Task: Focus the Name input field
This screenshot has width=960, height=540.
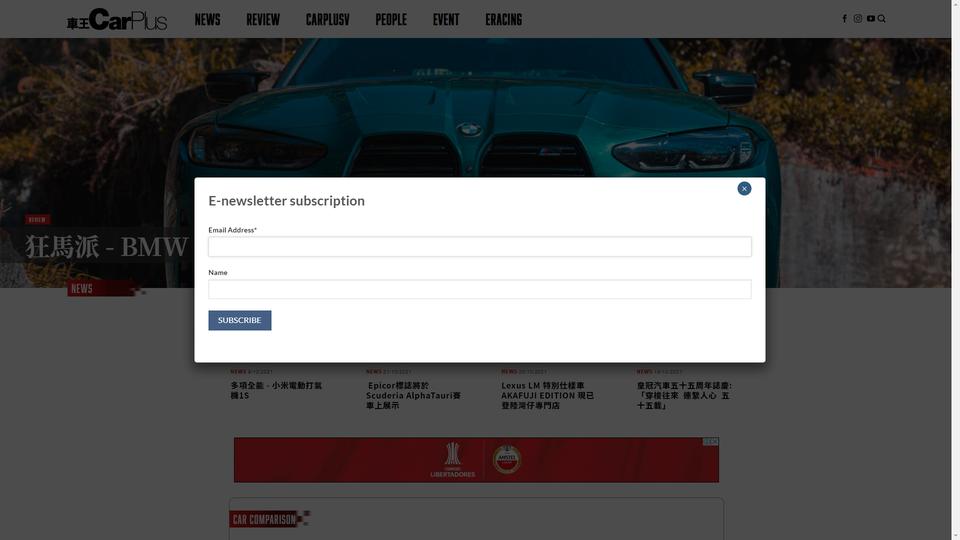Action: (x=479, y=289)
